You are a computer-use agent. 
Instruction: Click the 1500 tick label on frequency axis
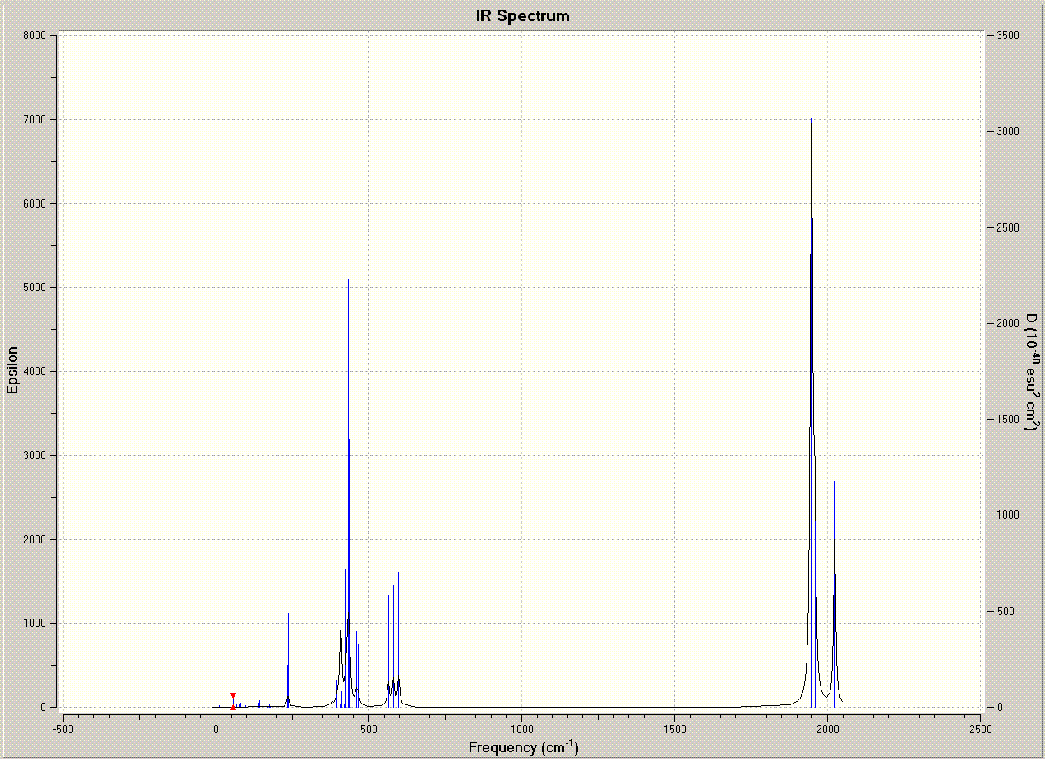(674, 729)
